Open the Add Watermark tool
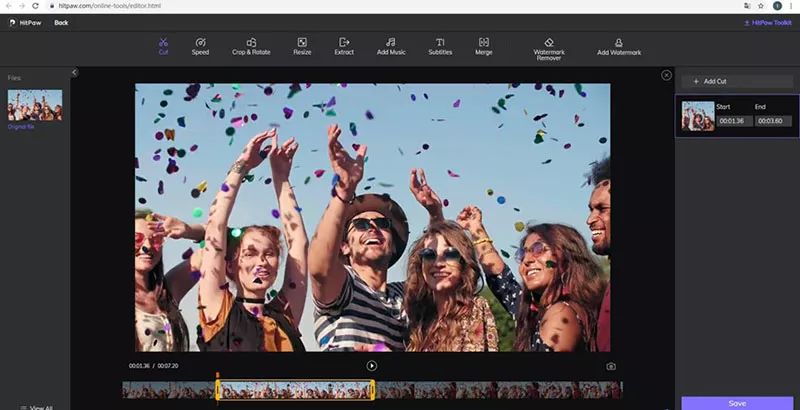 coord(619,46)
